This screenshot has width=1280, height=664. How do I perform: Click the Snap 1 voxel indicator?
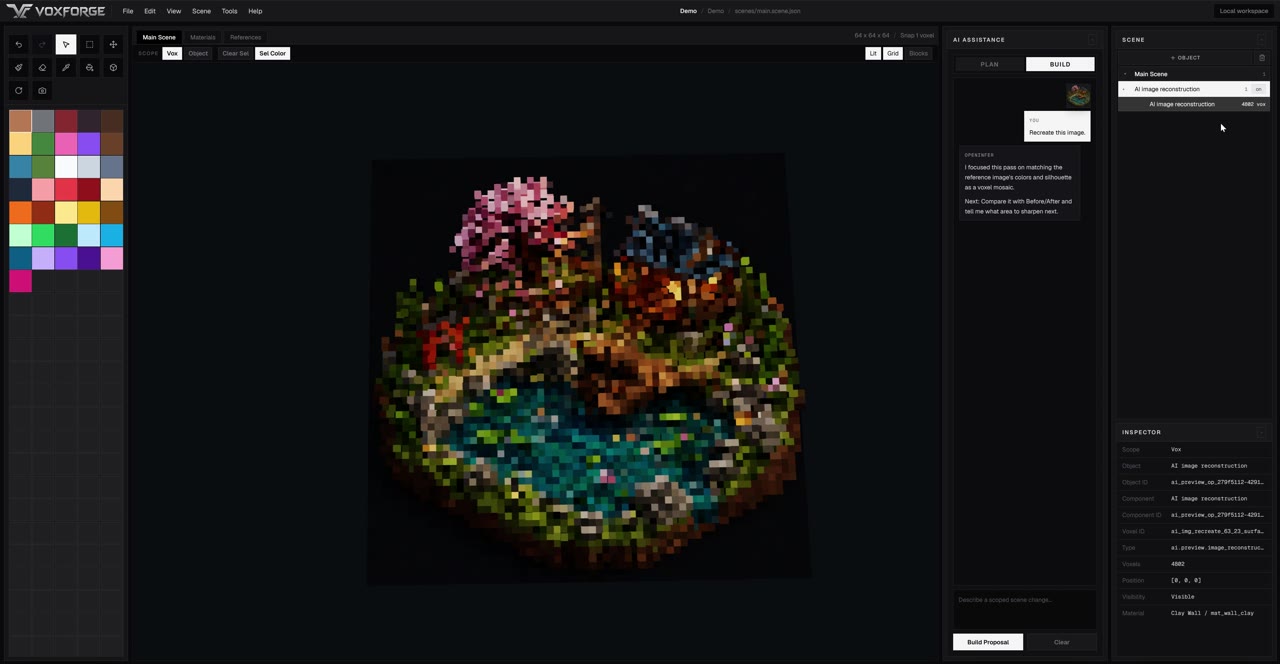pyautogui.click(x=917, y=36)
